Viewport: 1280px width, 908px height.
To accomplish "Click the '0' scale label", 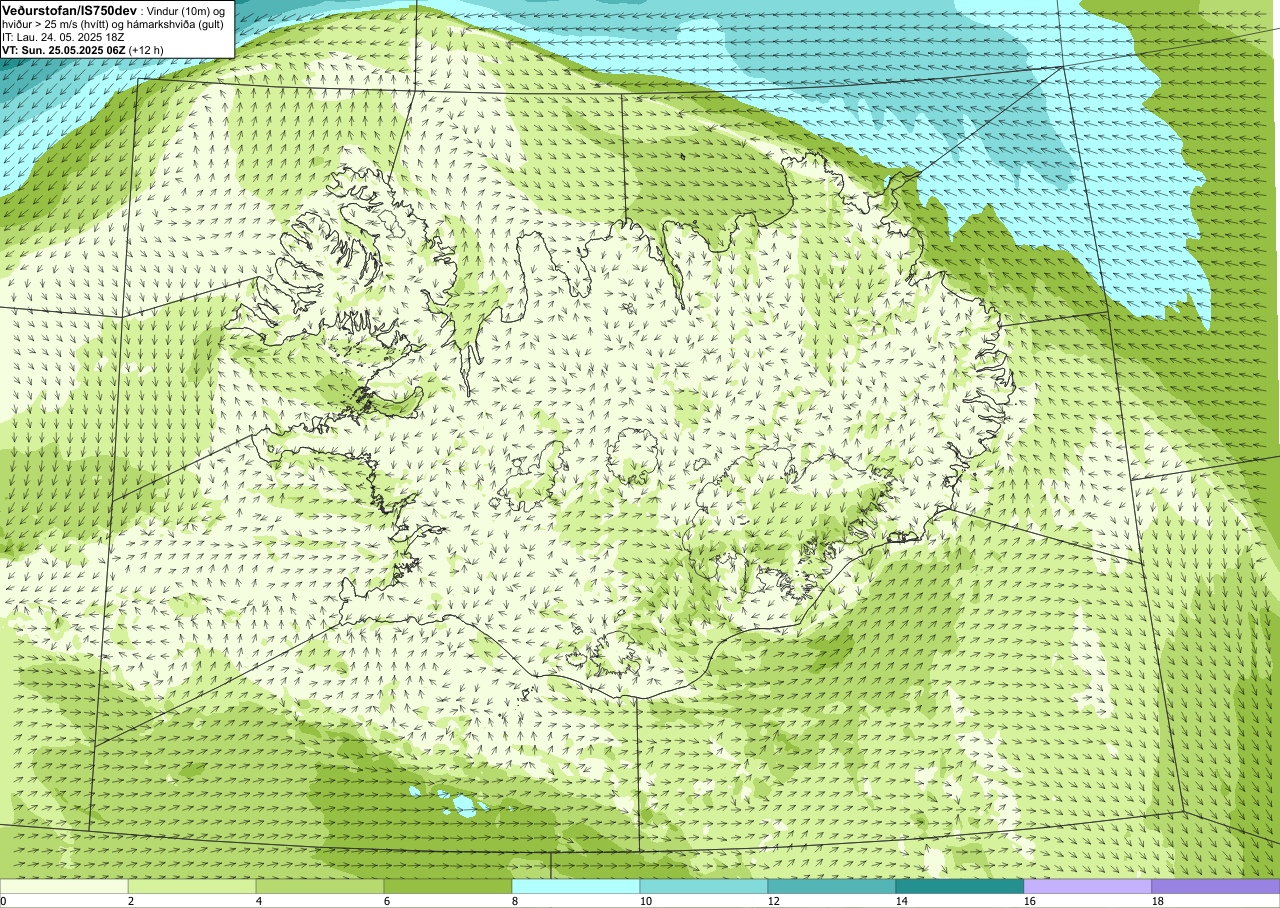I will pyautogui.click(x=4, y=901).
